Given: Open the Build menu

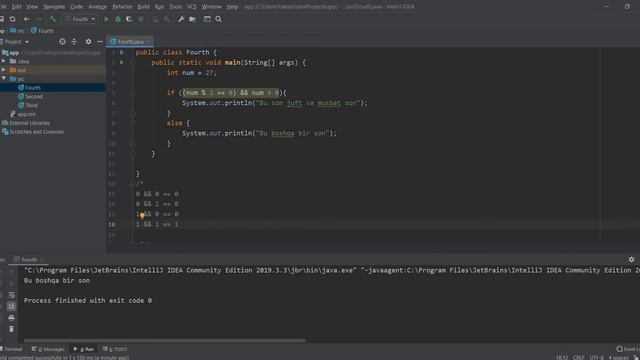Looking at the screenshot, I should coord(143,7).
